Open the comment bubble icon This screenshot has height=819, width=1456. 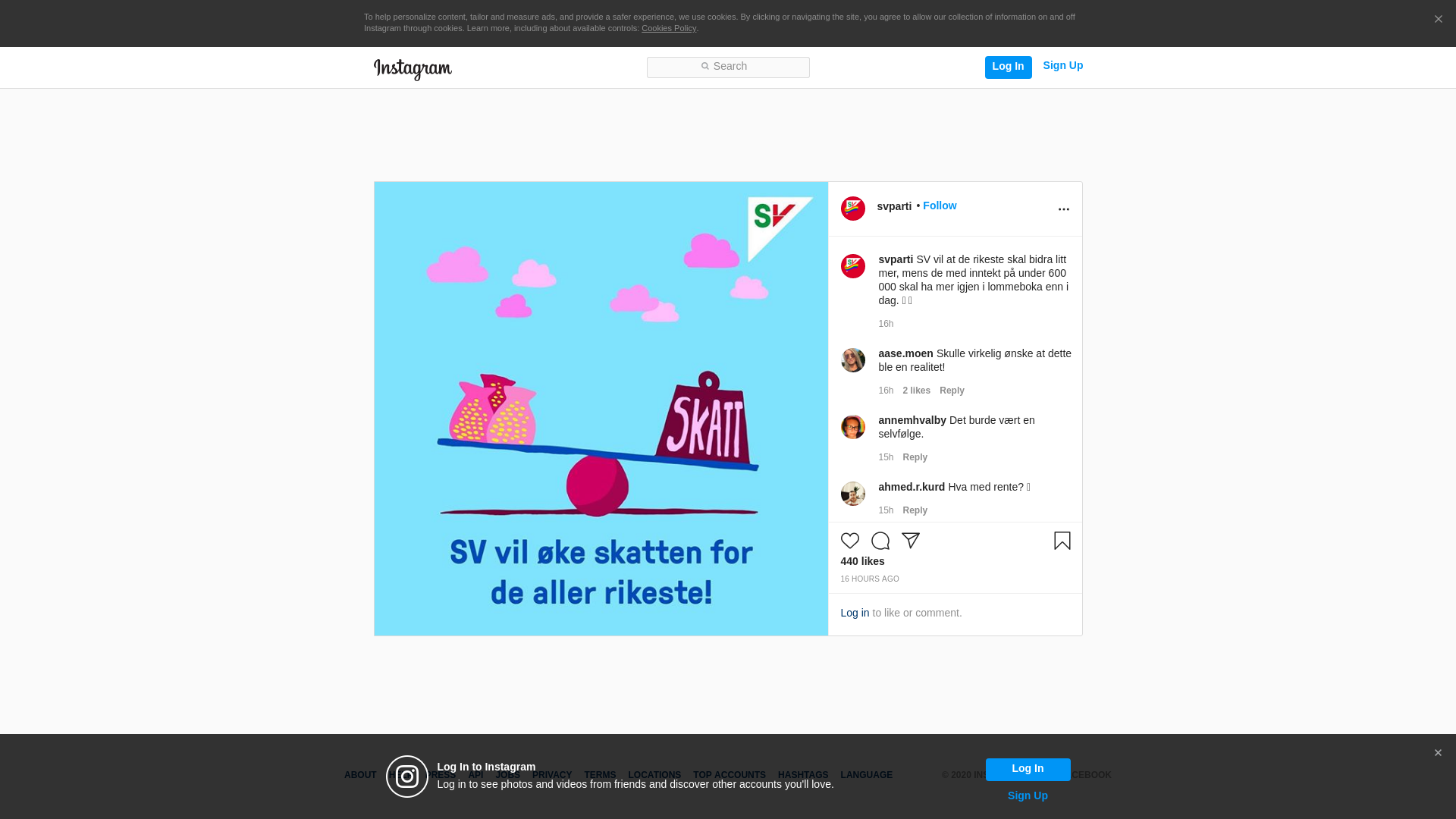880,541
